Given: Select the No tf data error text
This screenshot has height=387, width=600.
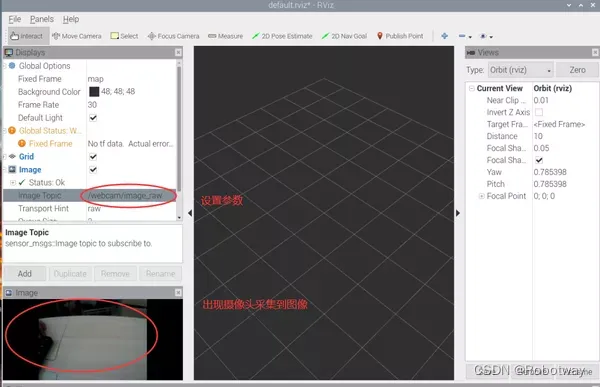Looking at the screenshot, I should click(x=130, y=144).
